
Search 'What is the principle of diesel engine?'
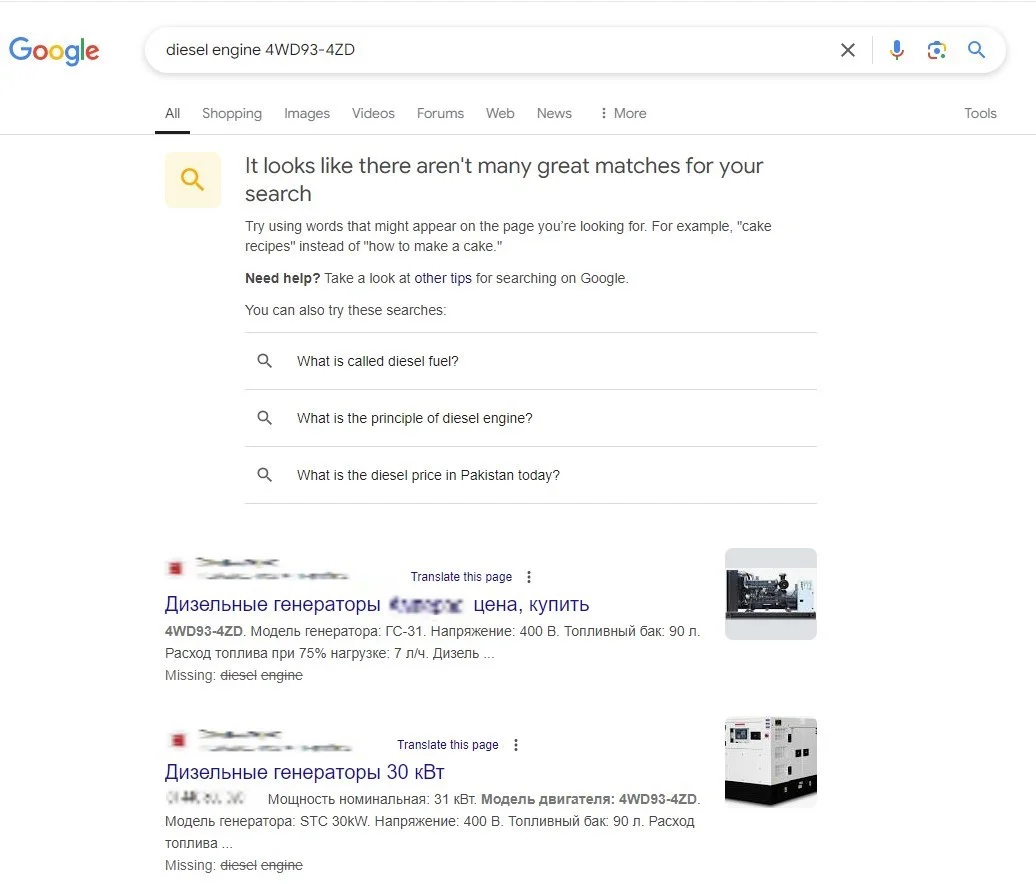(414, 418)
